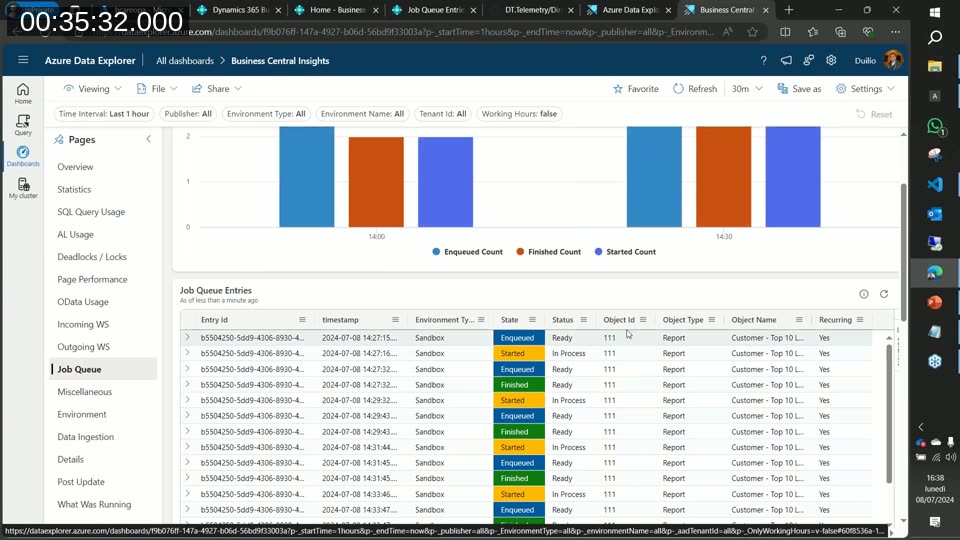Go to Incoming WS page
The image size is (960, 540).
(x=83, y=324)
